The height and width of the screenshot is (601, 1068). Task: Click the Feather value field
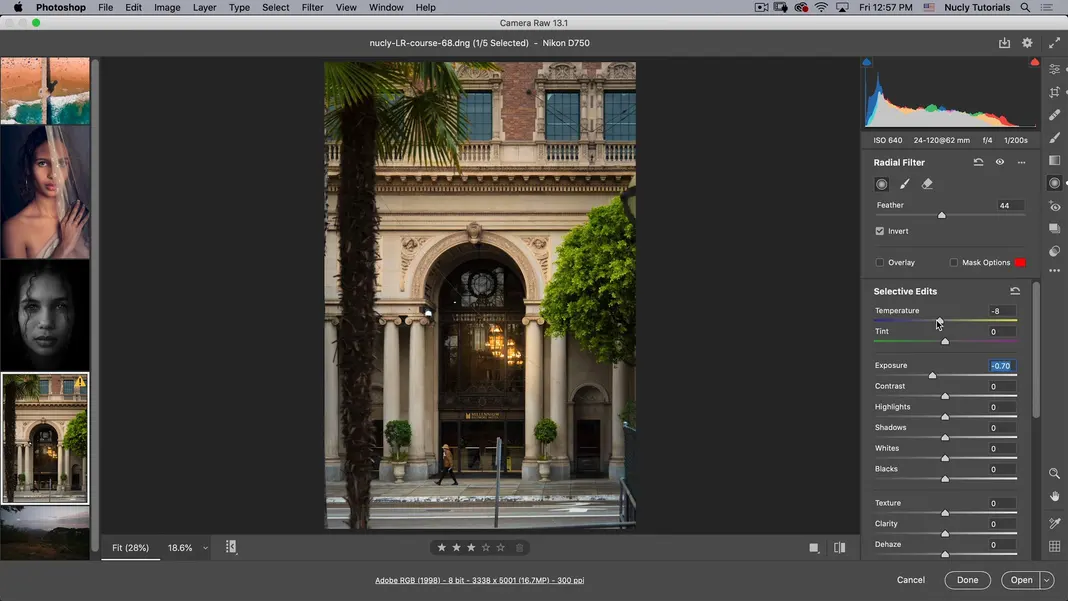point(1009,206)
